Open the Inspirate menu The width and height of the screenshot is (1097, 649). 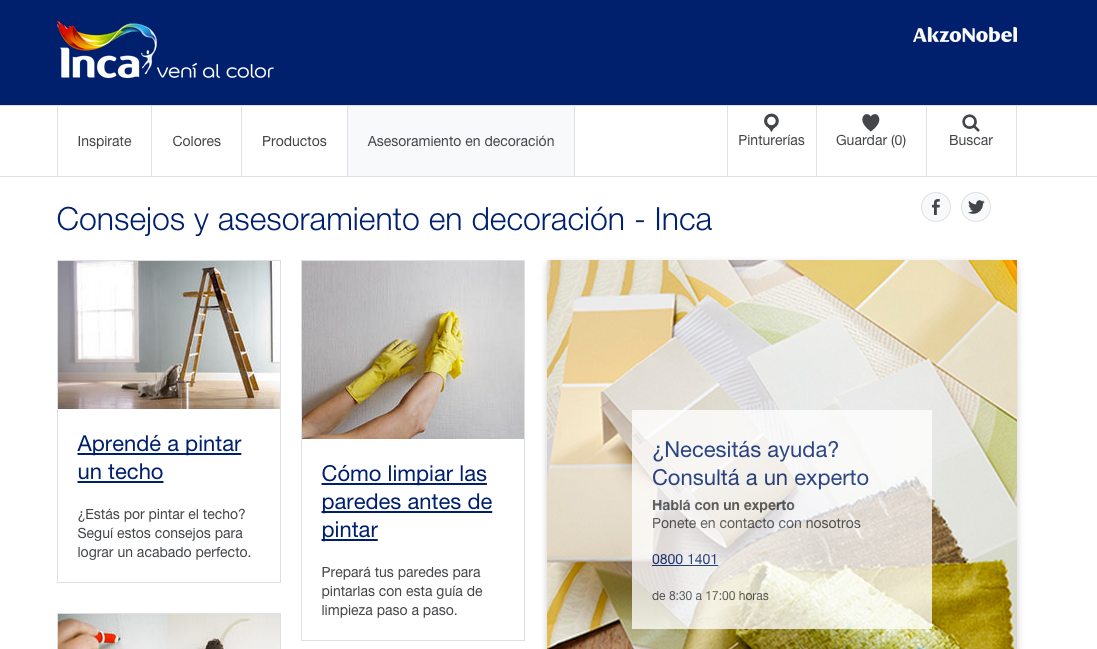tap(104, 141)
